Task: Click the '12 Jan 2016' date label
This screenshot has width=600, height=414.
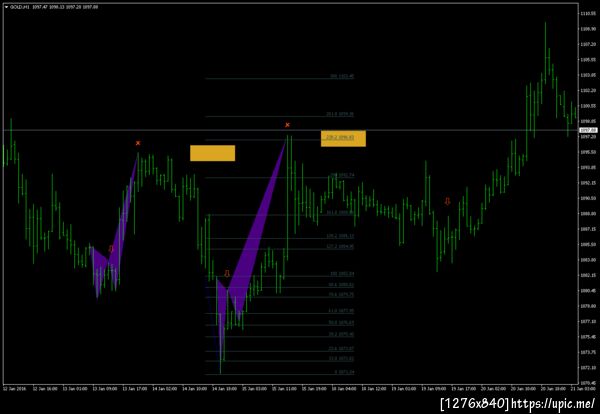Action: [x=14, y=389]
